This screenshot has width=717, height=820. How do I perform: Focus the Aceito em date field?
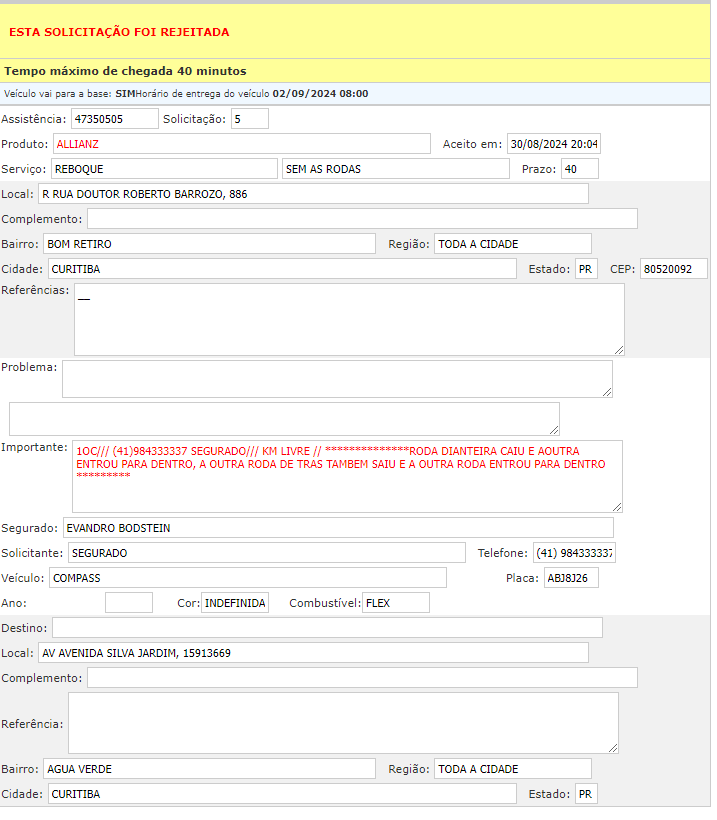[x=553, y=144]
